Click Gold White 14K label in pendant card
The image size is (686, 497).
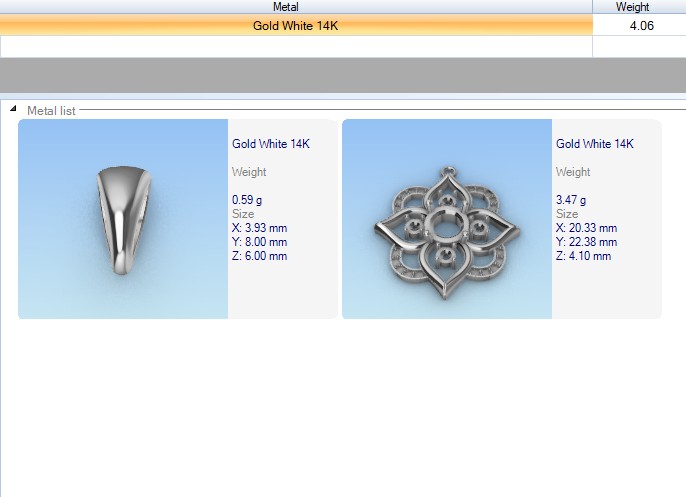[595, 144]
